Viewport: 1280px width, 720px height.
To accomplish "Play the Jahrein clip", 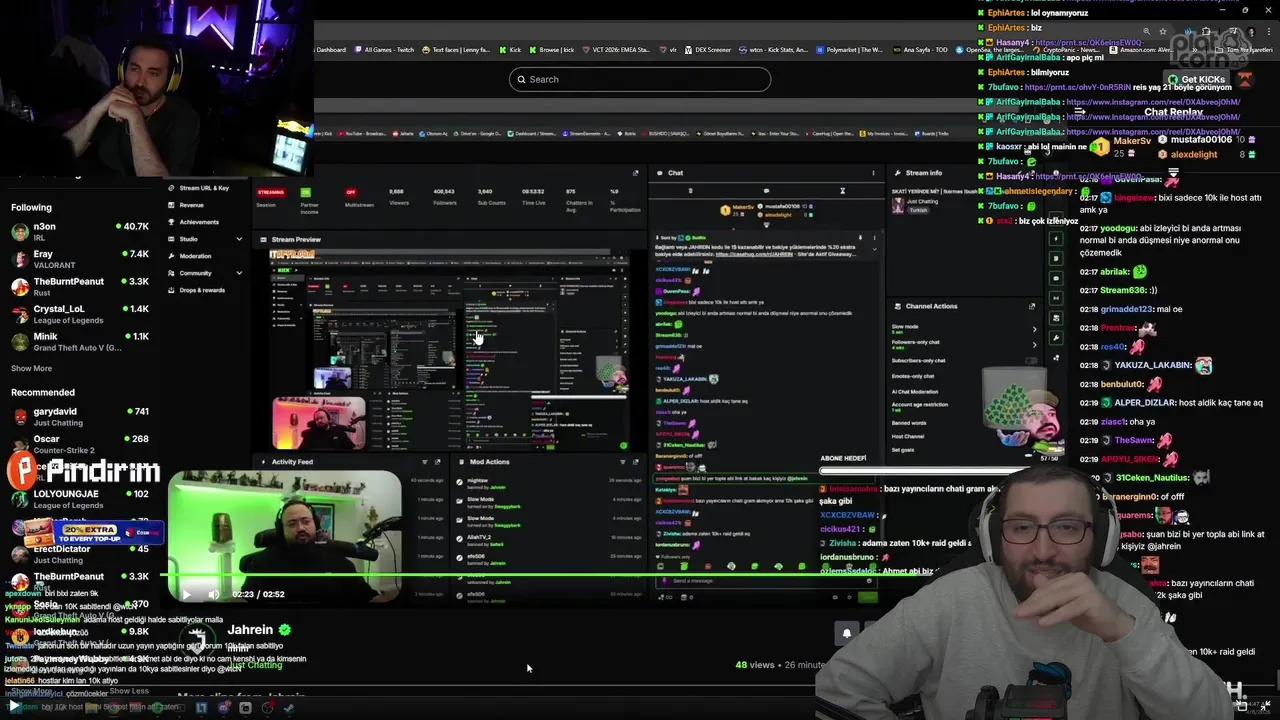I will [x=186, y=594].
